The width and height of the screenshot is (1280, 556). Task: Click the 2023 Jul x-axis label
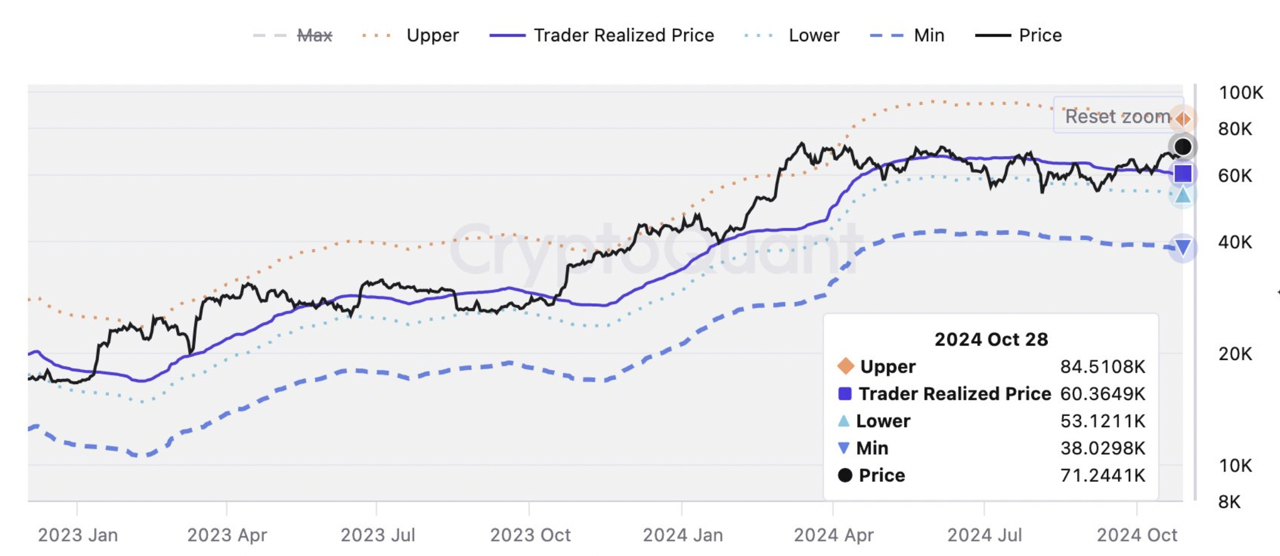(x=380, y=535)
